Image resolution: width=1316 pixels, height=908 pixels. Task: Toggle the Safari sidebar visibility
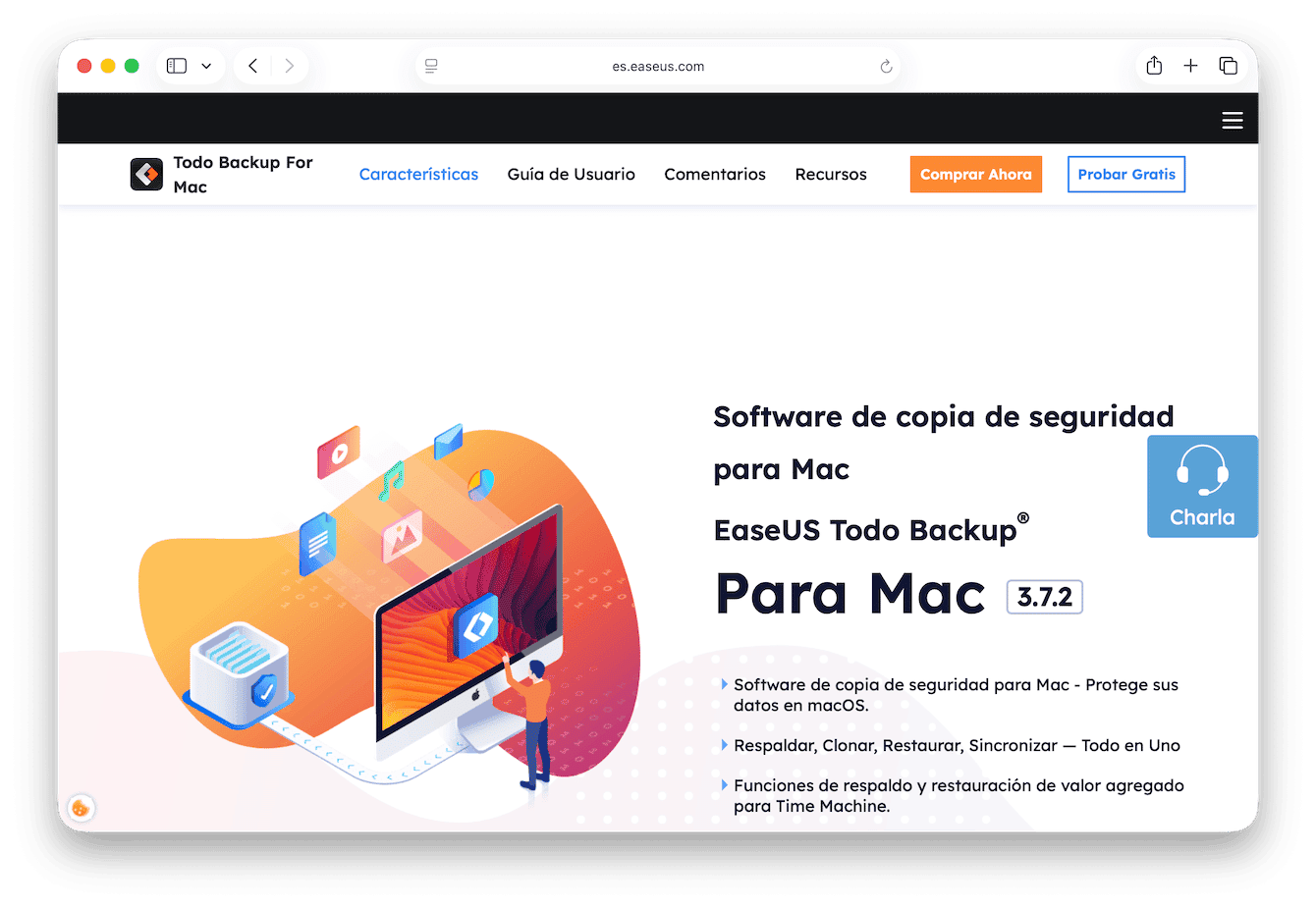click(176, 65)
